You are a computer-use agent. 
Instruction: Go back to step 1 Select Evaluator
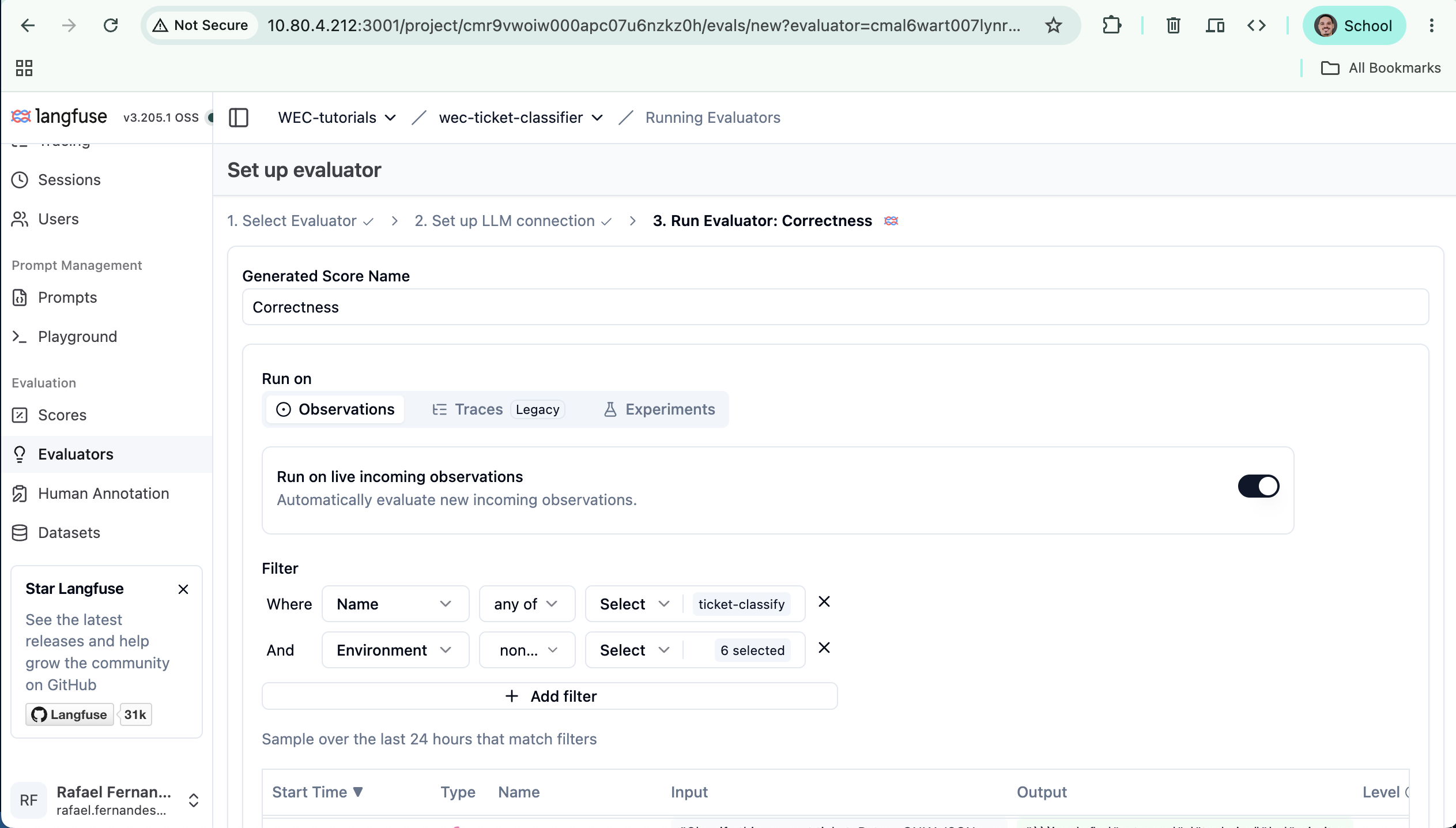tap(300, 221)
